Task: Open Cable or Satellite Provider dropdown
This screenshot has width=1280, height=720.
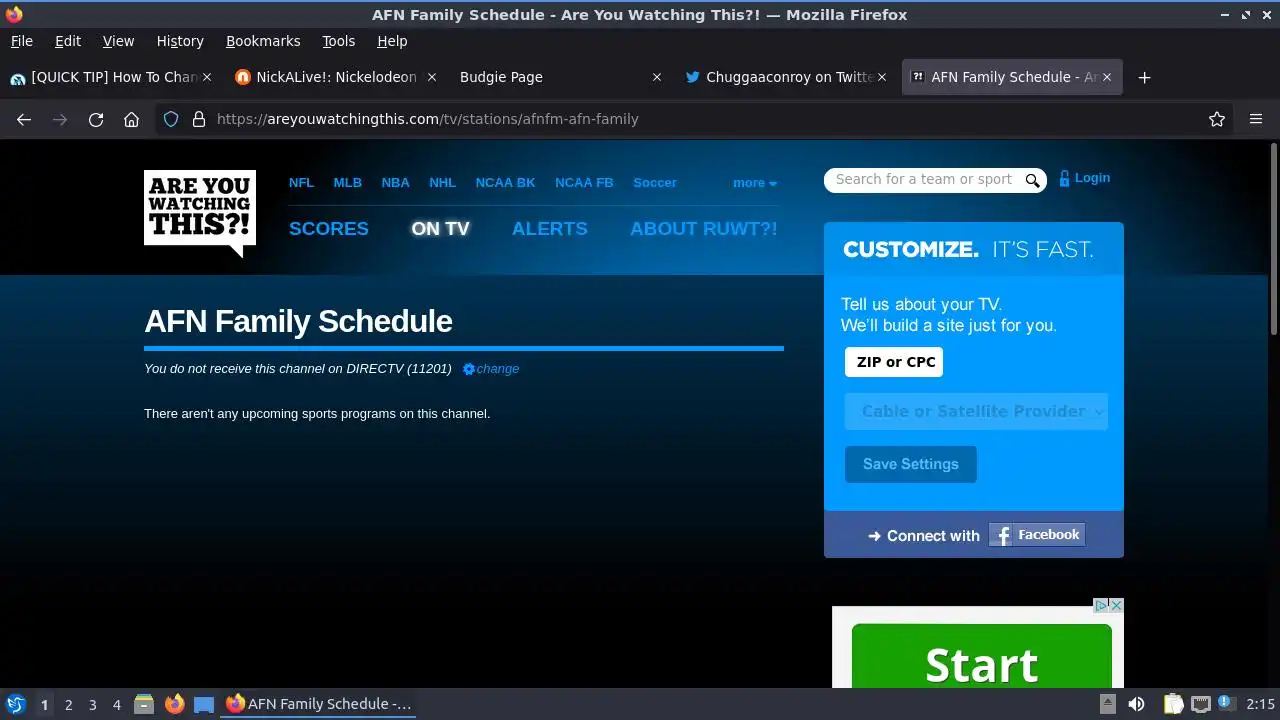Action: 976,411
